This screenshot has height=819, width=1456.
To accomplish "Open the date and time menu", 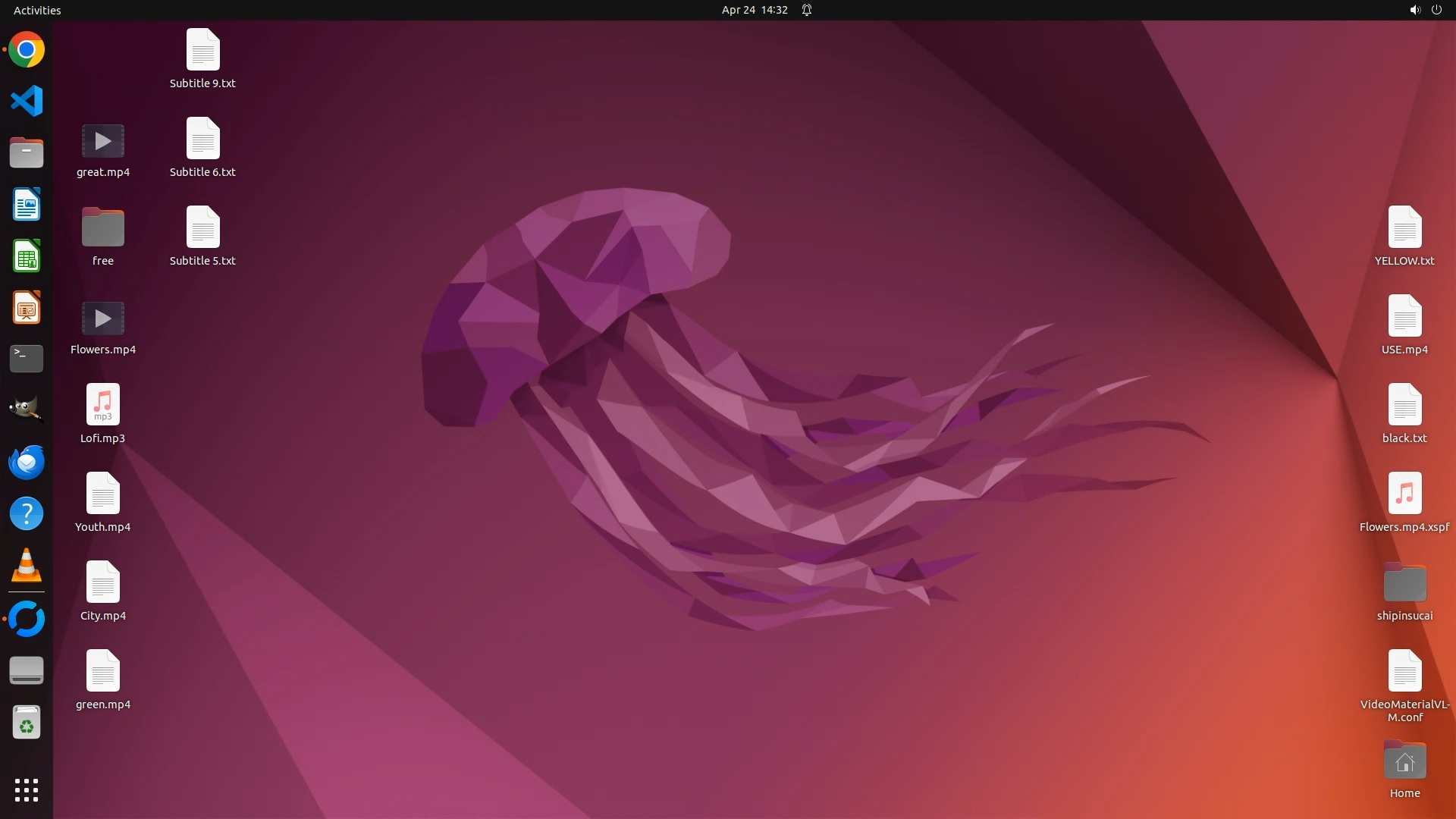I will click(x=754, y=10).
